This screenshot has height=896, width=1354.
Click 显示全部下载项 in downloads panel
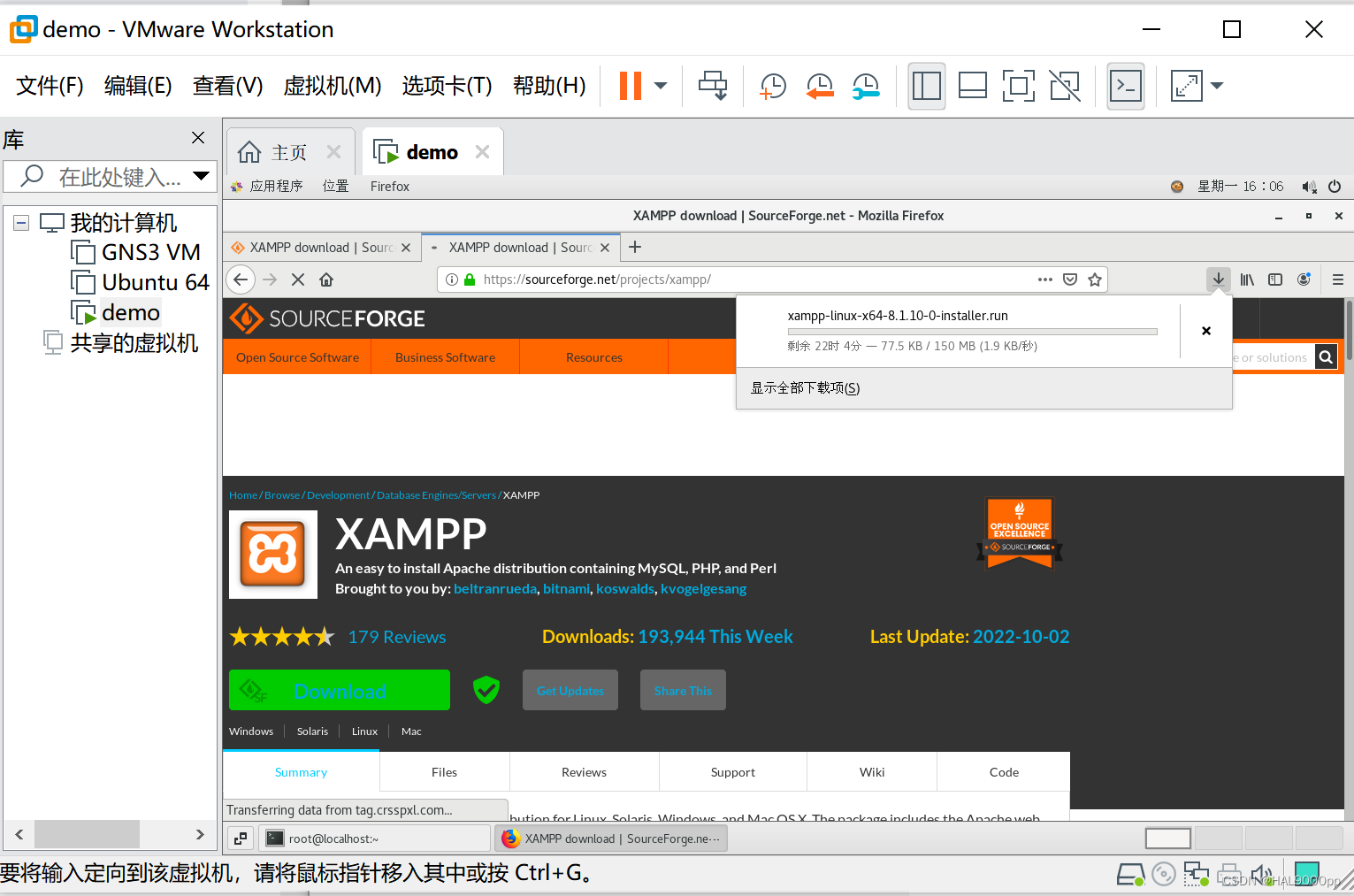806,388
